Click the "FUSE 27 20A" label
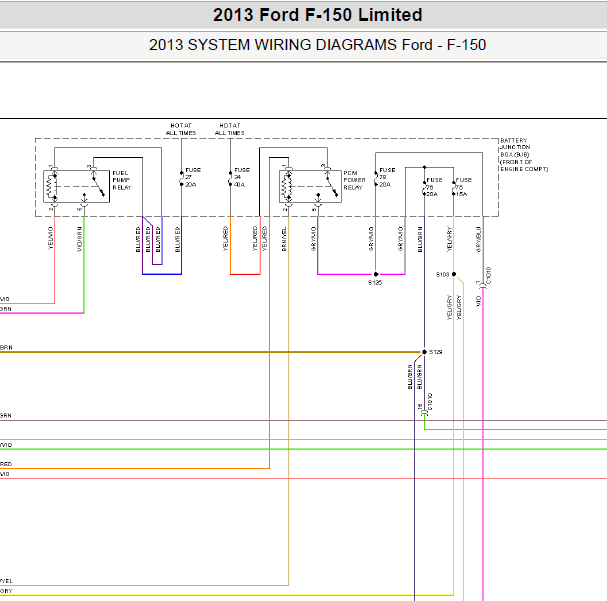Viewport: 607px width, 601px height. click(x=193, y=177)
